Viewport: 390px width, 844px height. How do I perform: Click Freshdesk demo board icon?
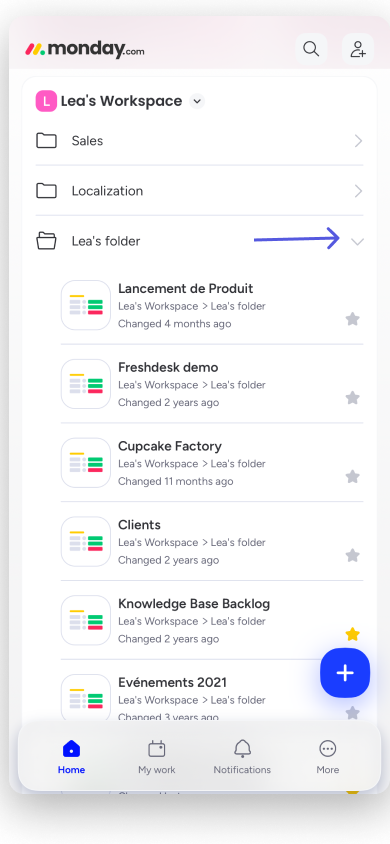click(x=86, y=384)
